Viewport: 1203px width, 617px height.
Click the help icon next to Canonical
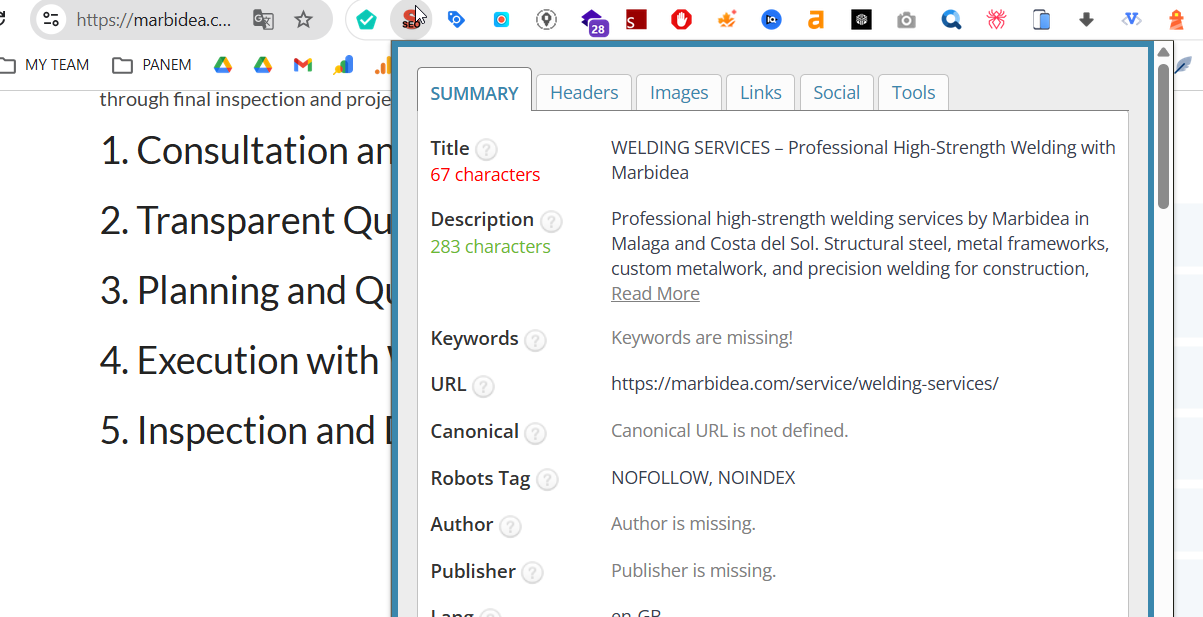click(536, 433)
